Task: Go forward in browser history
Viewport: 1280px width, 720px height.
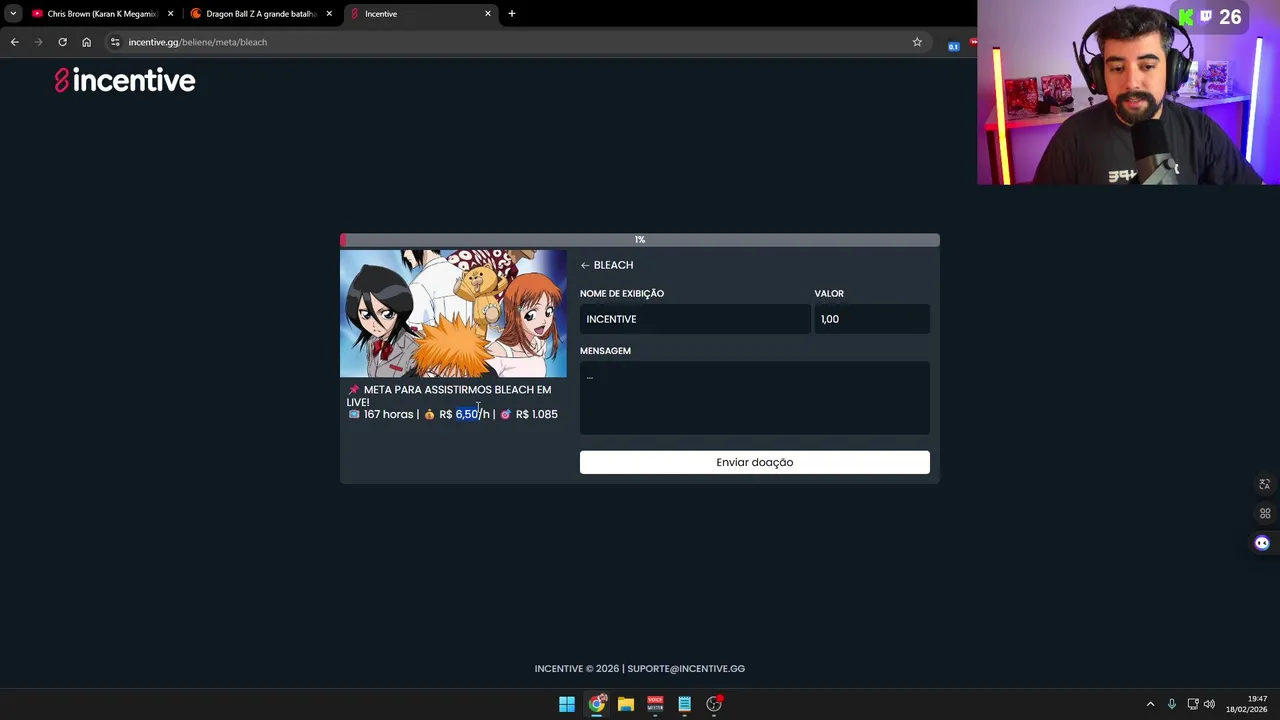Action: 39,42
